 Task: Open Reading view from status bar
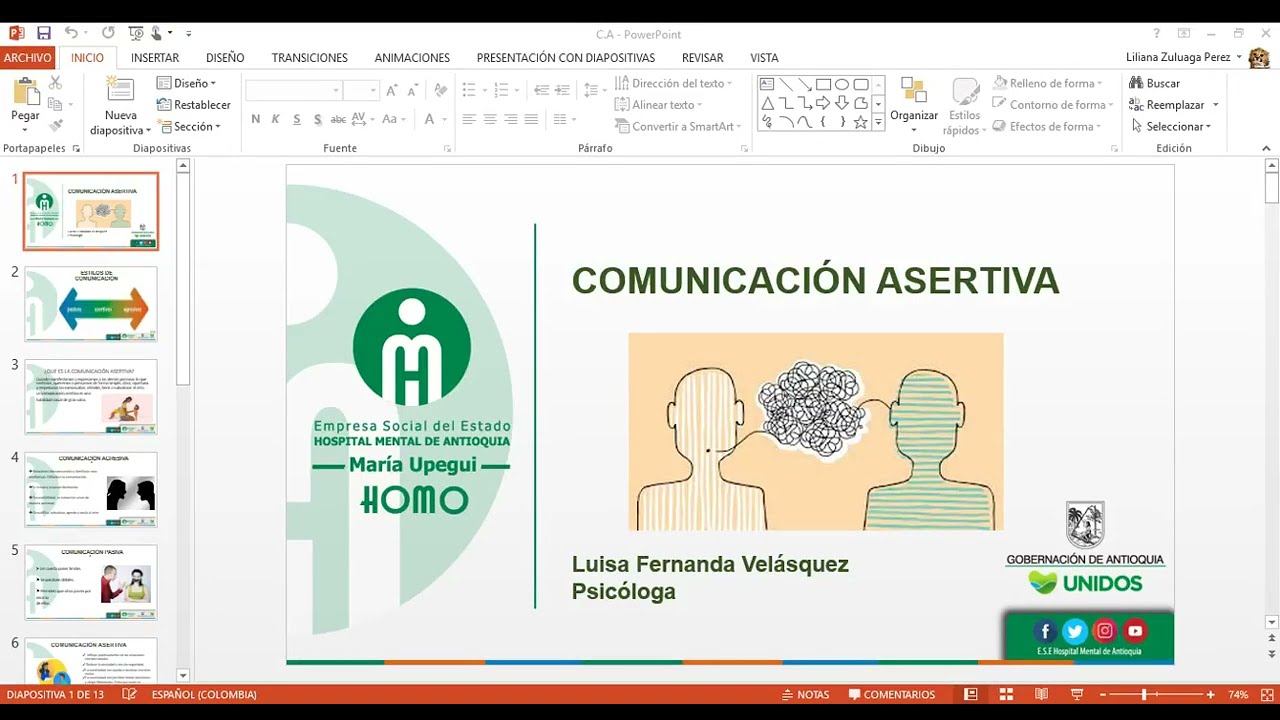pyautogui.click(x=1041, y=694)
